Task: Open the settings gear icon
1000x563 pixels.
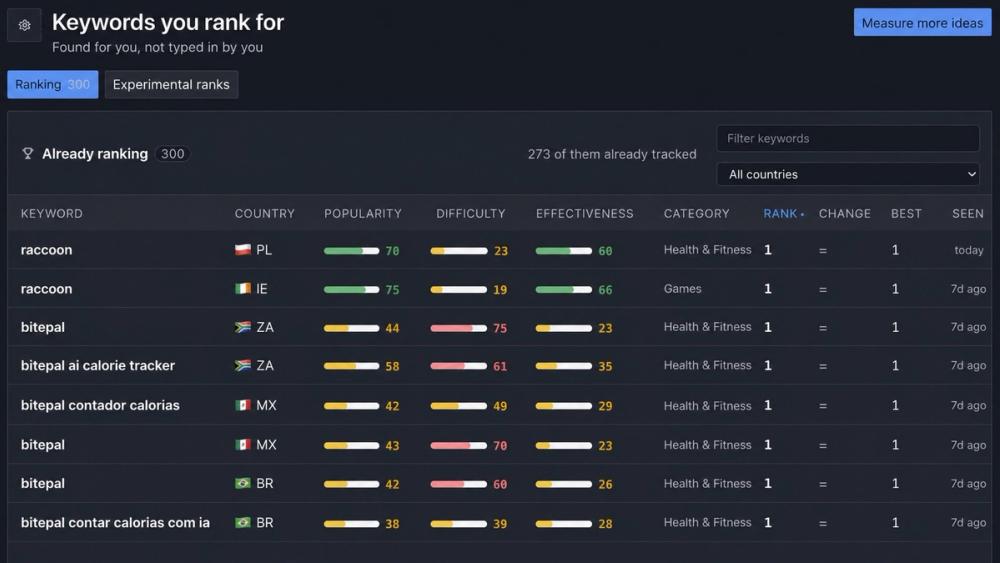Action: pos(24,25)
